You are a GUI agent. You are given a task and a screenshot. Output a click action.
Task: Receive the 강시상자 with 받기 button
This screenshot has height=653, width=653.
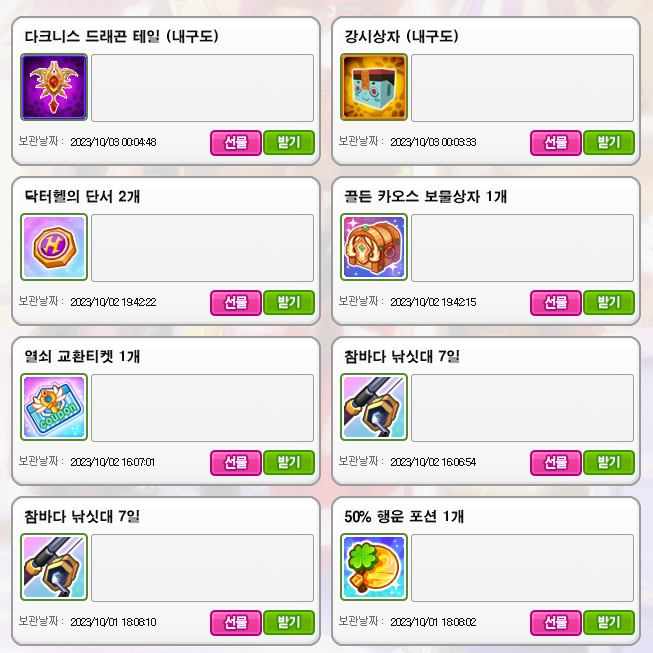(608, 143)
